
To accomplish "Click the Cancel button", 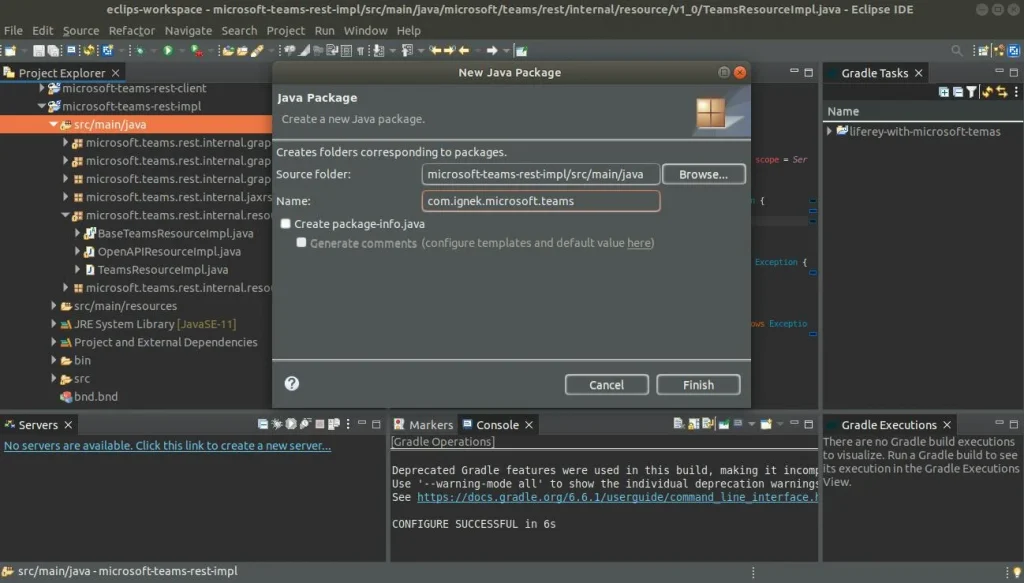I will click(607, 385).
